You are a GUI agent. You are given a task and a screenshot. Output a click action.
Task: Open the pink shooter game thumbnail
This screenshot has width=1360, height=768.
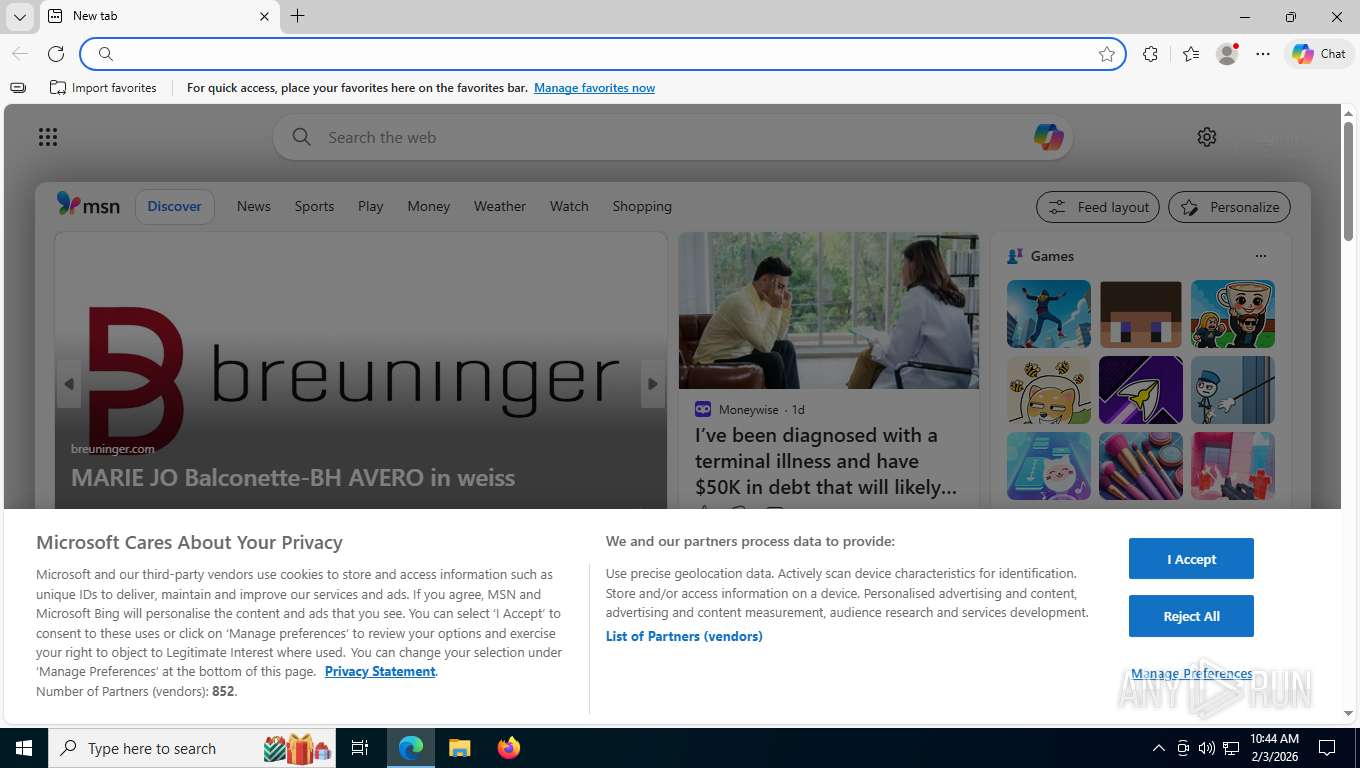pos(1233,466)
